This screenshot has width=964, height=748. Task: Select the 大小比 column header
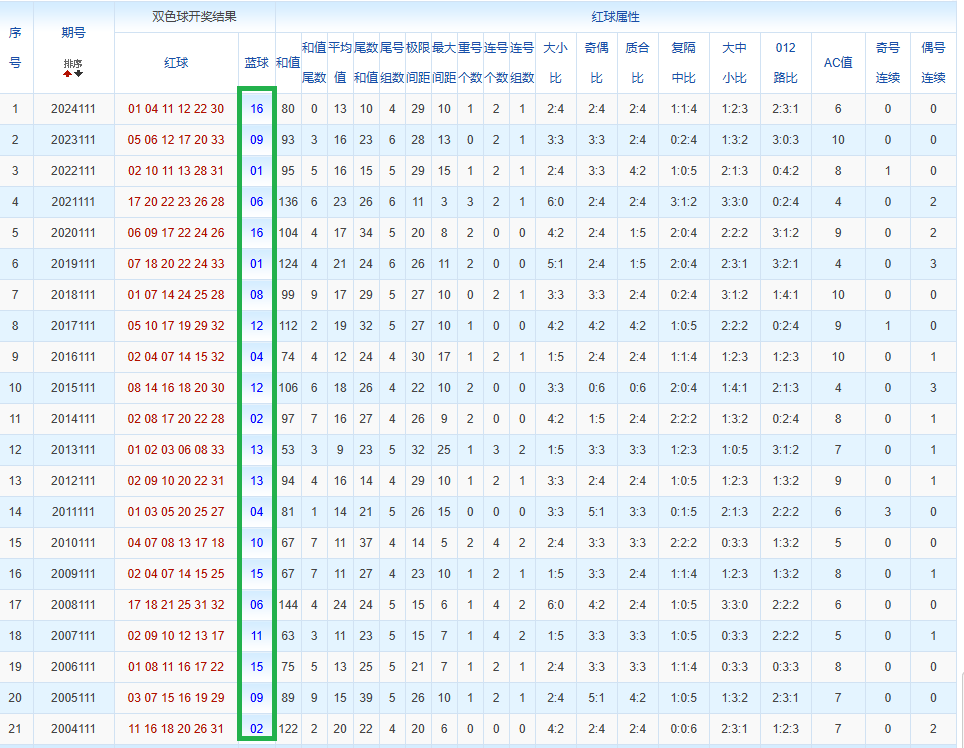(556, 63)
